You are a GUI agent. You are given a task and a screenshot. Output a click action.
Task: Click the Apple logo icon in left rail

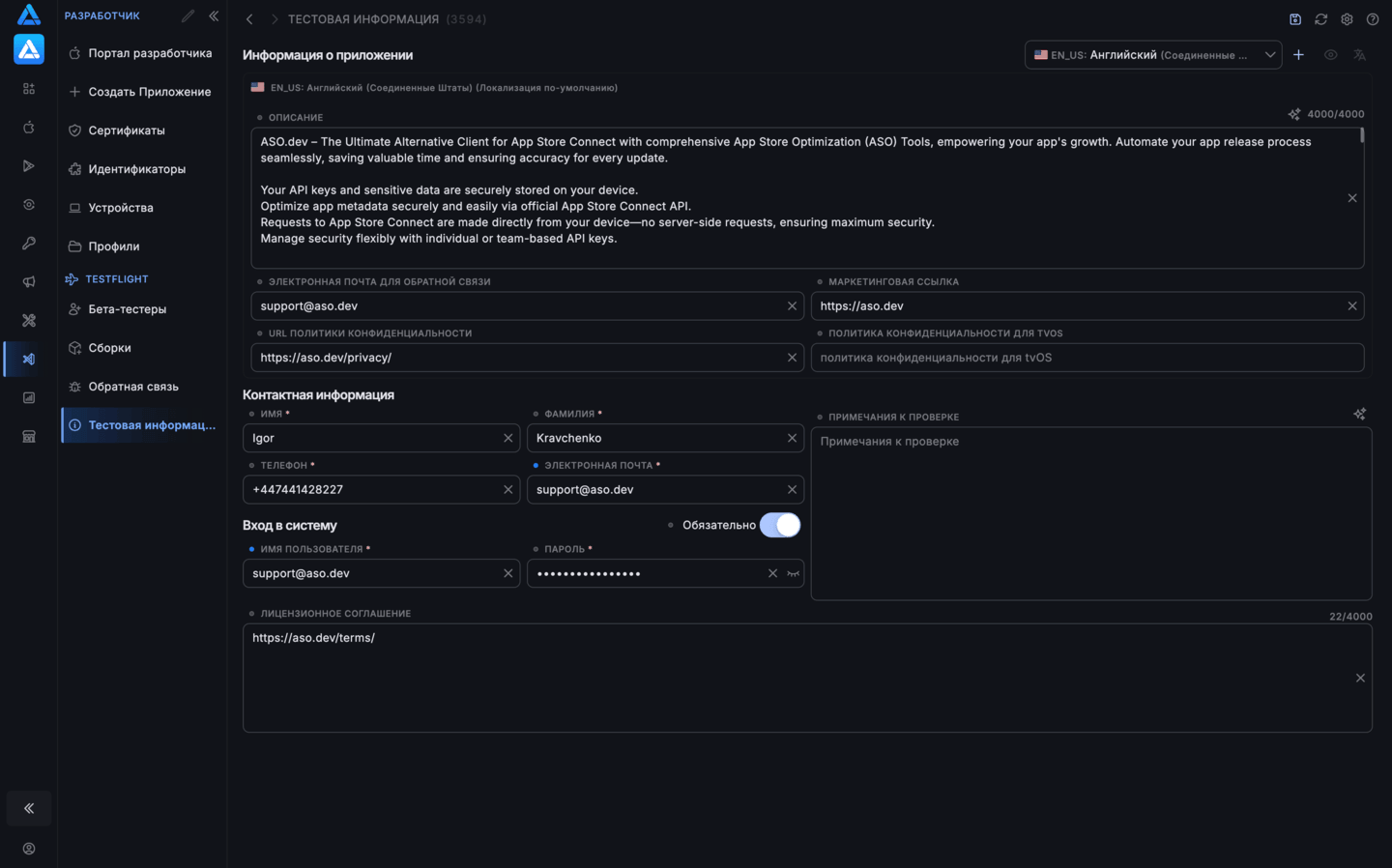click(x=29, y=128)
